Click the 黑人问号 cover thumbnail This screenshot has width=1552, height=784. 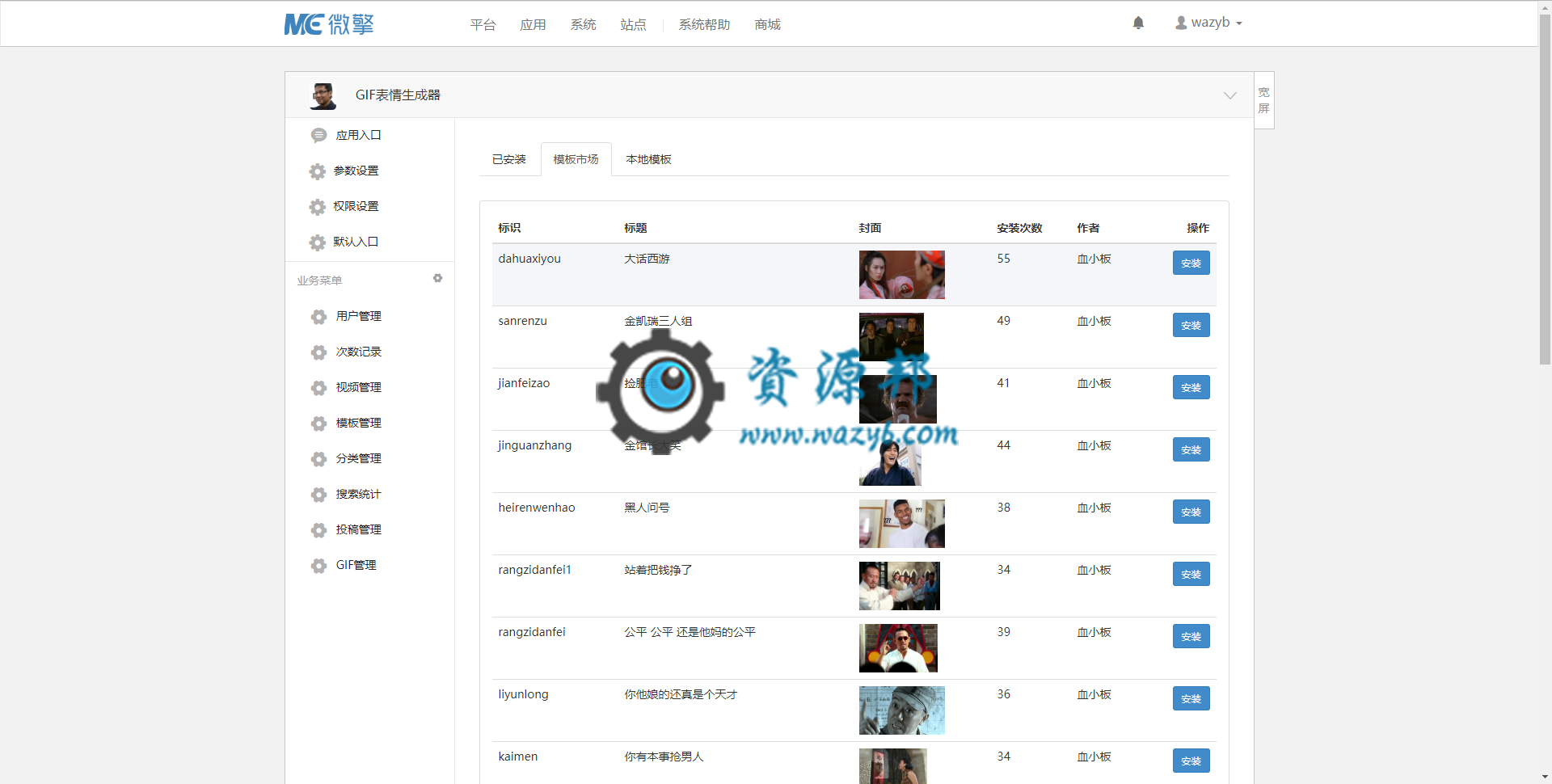click(x=901, y=524)
